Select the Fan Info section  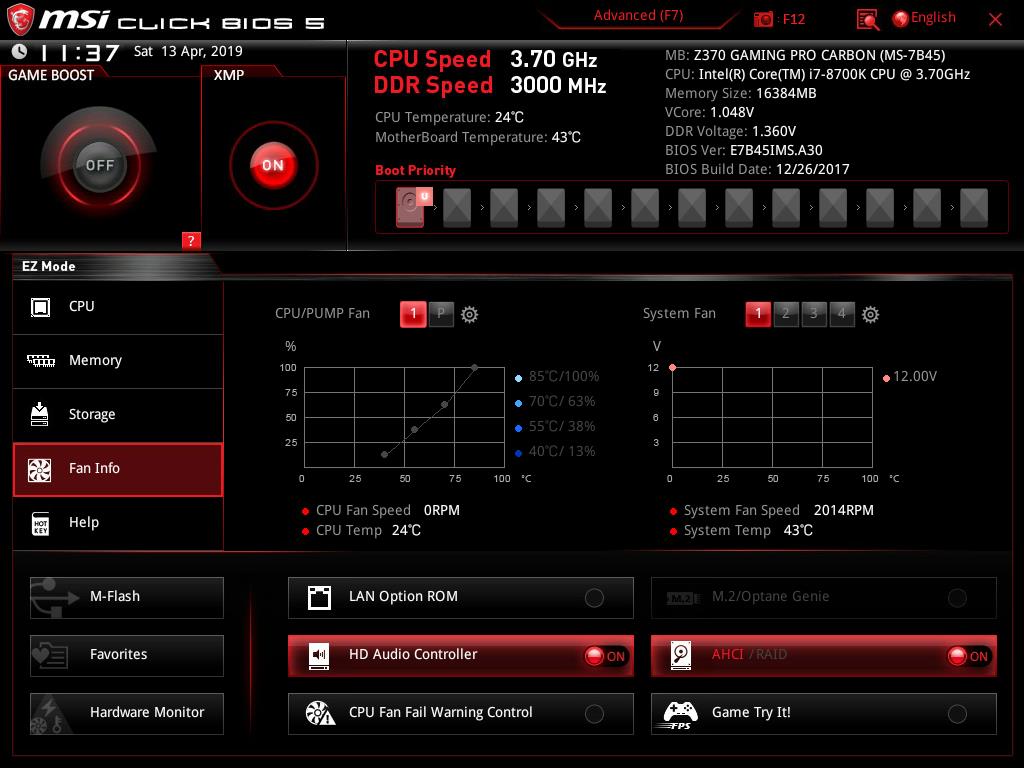tap(118, 470)
